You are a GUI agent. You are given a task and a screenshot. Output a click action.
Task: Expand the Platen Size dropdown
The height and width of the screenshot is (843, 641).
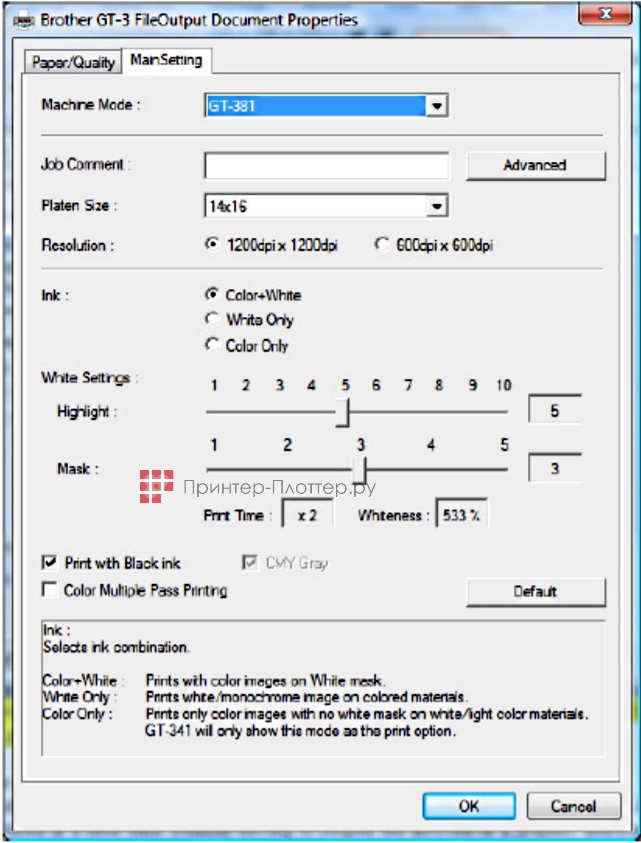click(436, 205)
